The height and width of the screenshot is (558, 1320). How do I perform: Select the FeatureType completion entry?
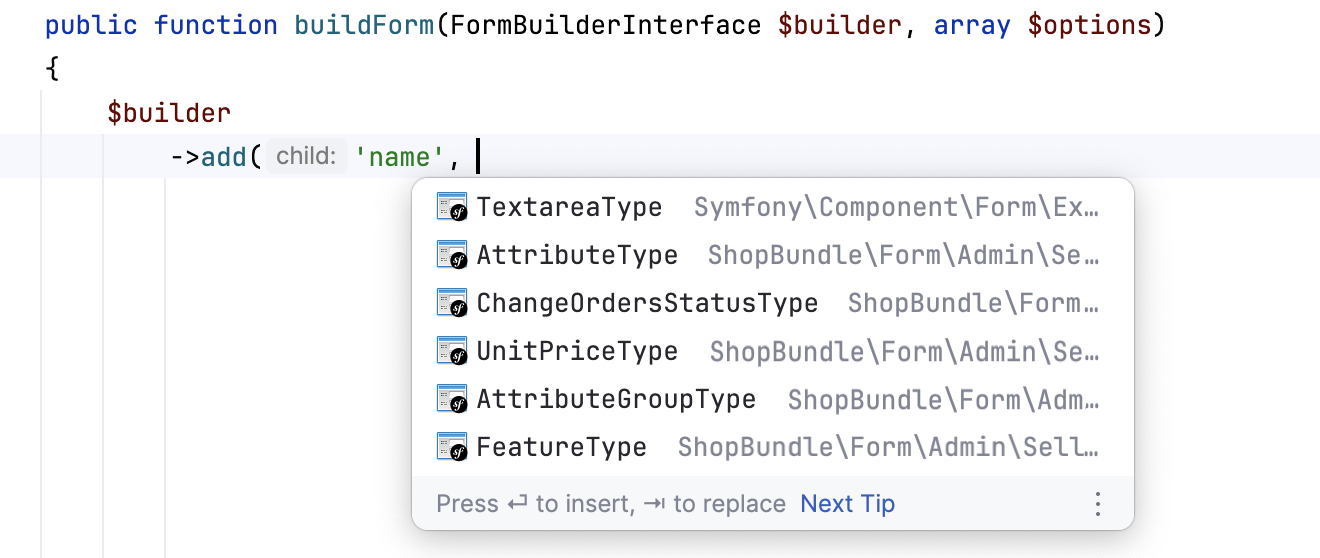coord(561,447)
